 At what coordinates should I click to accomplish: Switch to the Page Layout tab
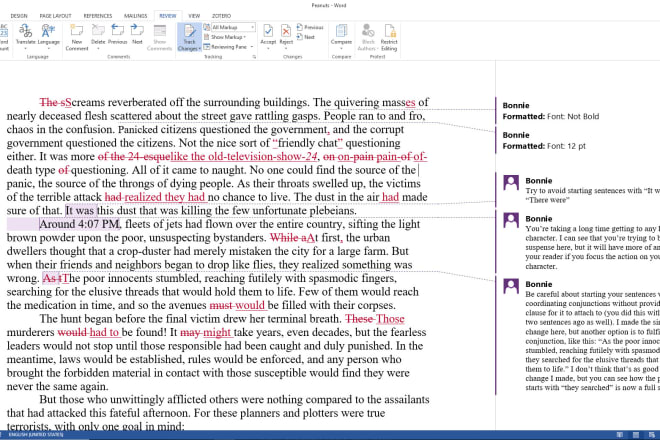point(56,16)
